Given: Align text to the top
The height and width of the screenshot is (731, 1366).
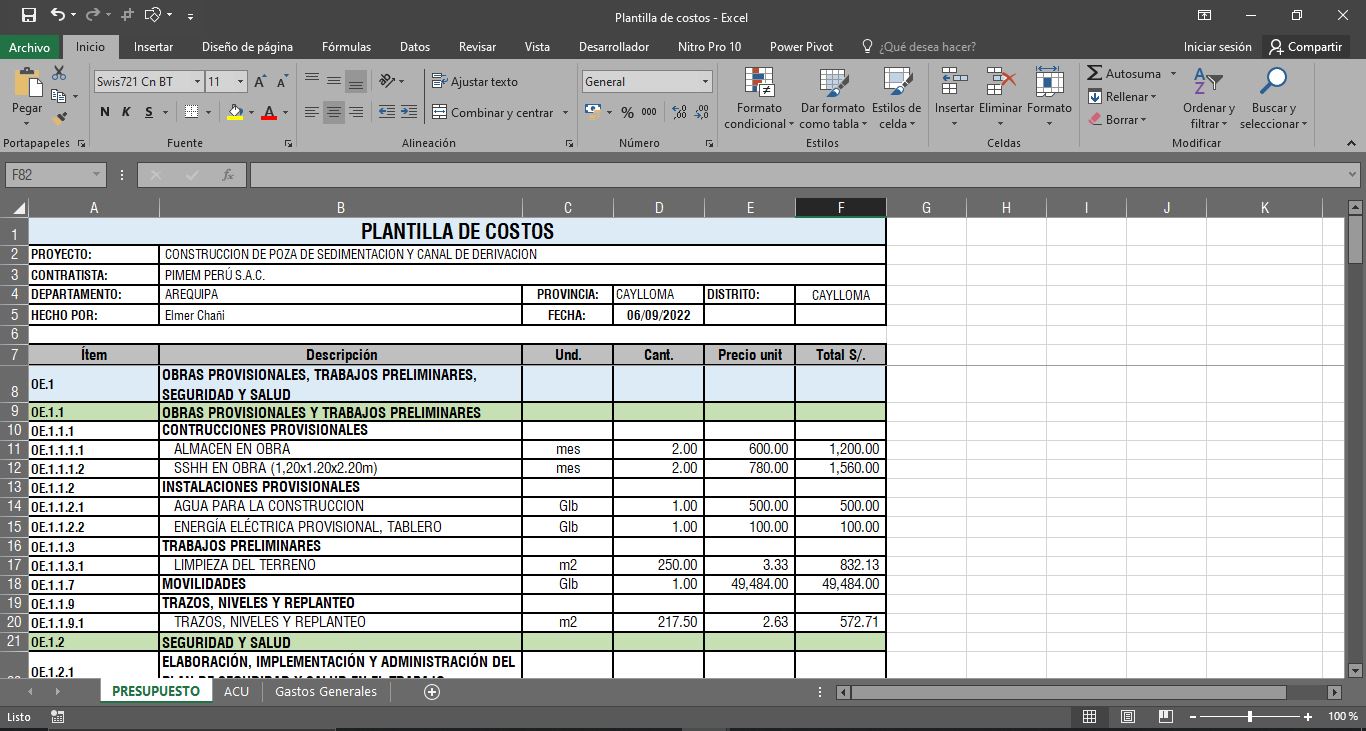Looking at the screenshot, I should point(312,80).
